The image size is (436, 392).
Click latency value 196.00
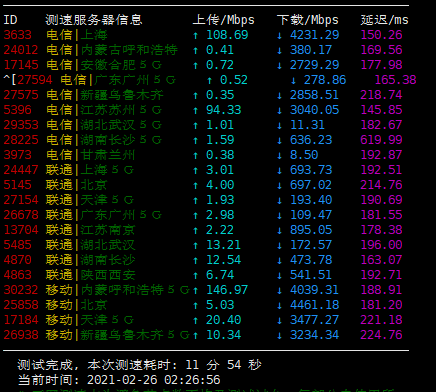(x=381, y=245)
